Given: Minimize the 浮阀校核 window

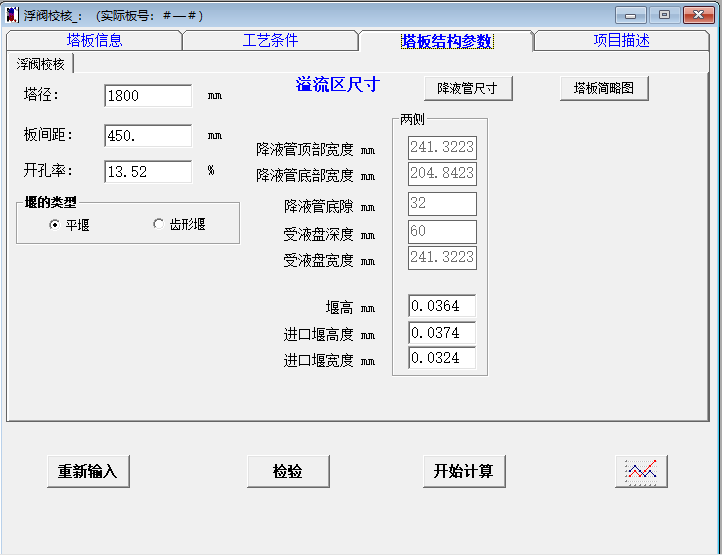Looking at the screenshot, I should 631,15.
